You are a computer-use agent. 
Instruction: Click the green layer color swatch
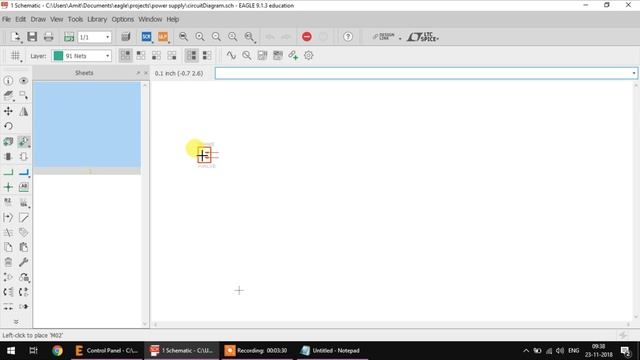[58, 56]
